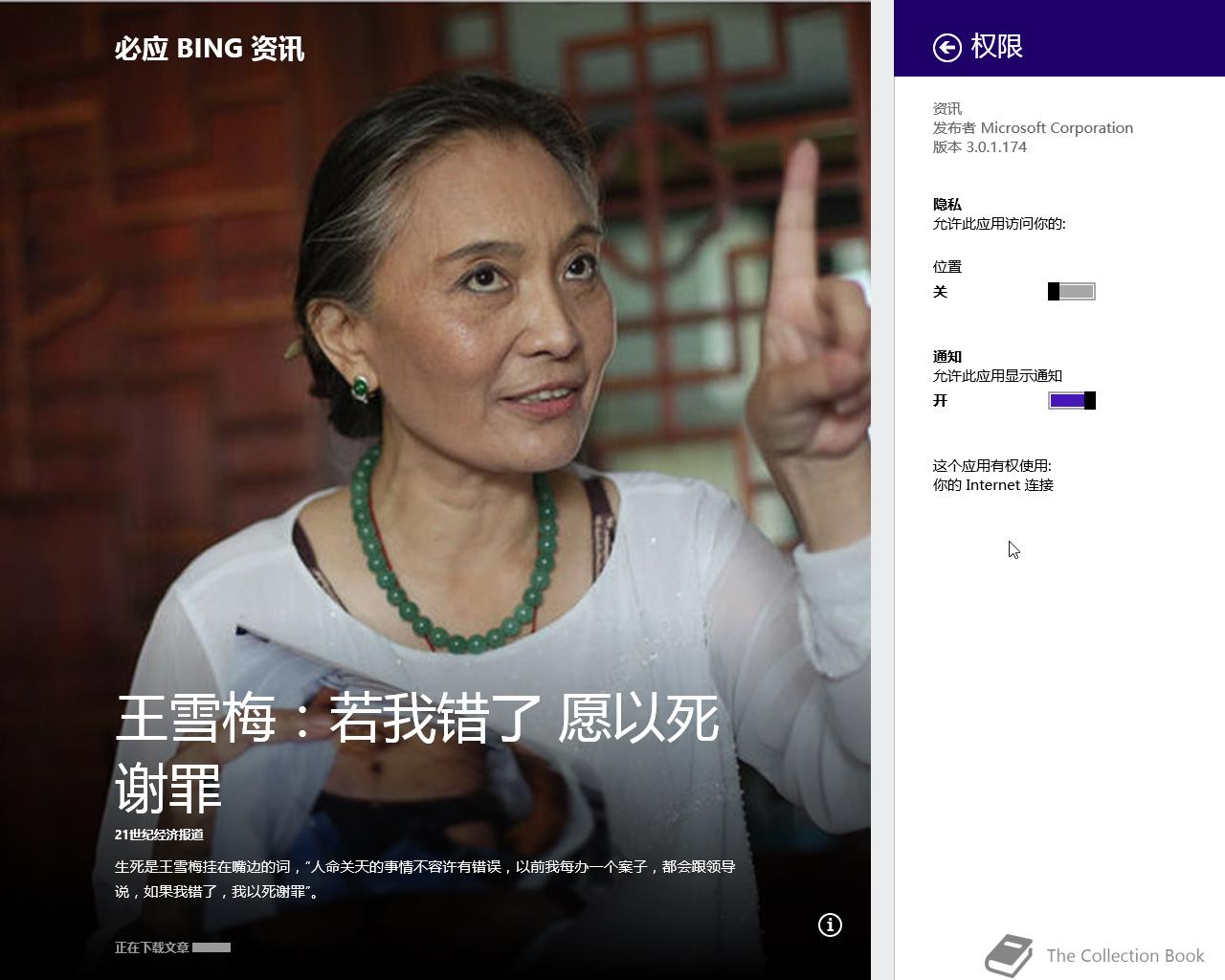Click the 你的 Internet 连接 permission entry
Viewport: 1225px width, 980px height.
993,485
